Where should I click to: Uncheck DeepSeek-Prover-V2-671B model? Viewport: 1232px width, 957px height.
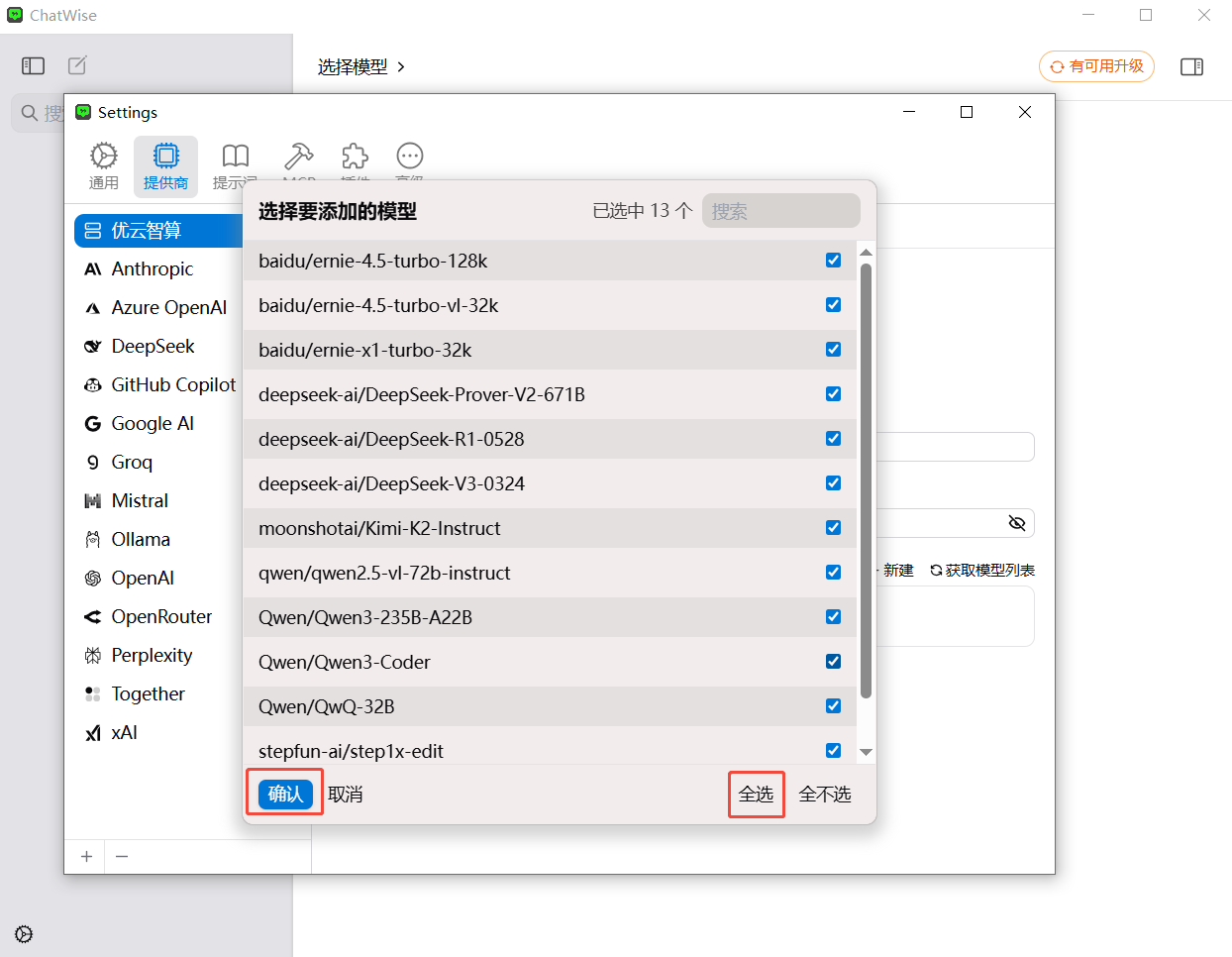(834, 394)
